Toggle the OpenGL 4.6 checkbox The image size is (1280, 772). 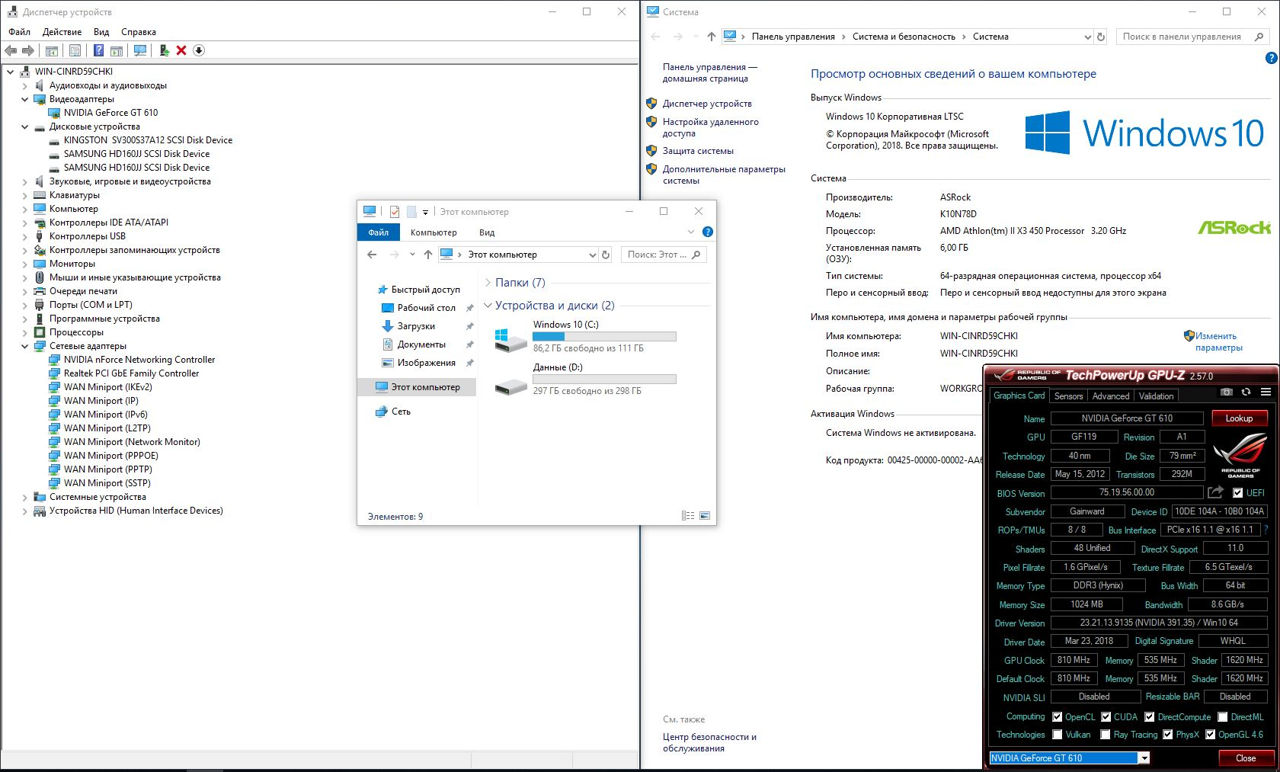pyautogui.click(x=1211, y=734)
